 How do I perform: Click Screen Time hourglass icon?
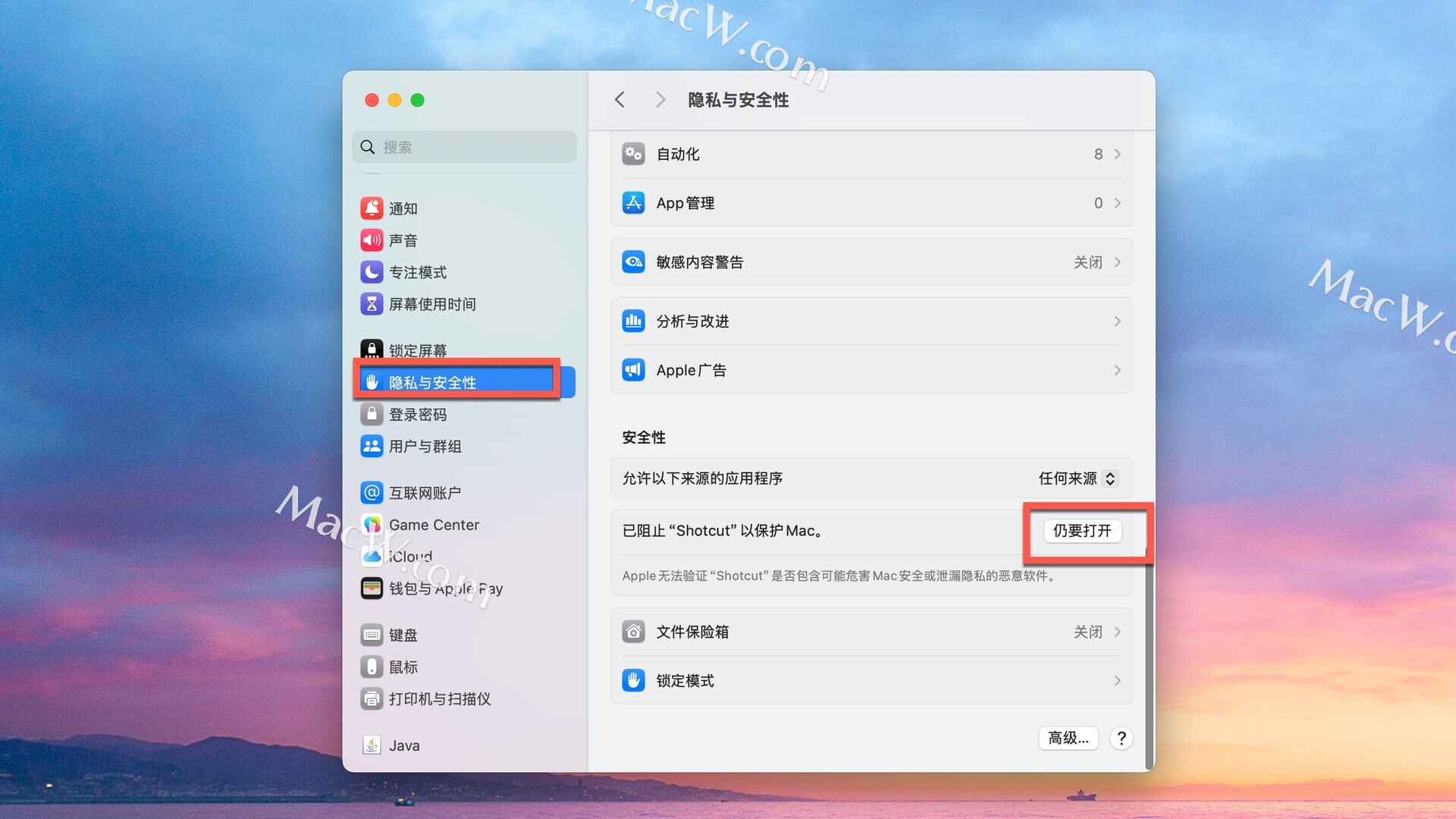point(372,304)
